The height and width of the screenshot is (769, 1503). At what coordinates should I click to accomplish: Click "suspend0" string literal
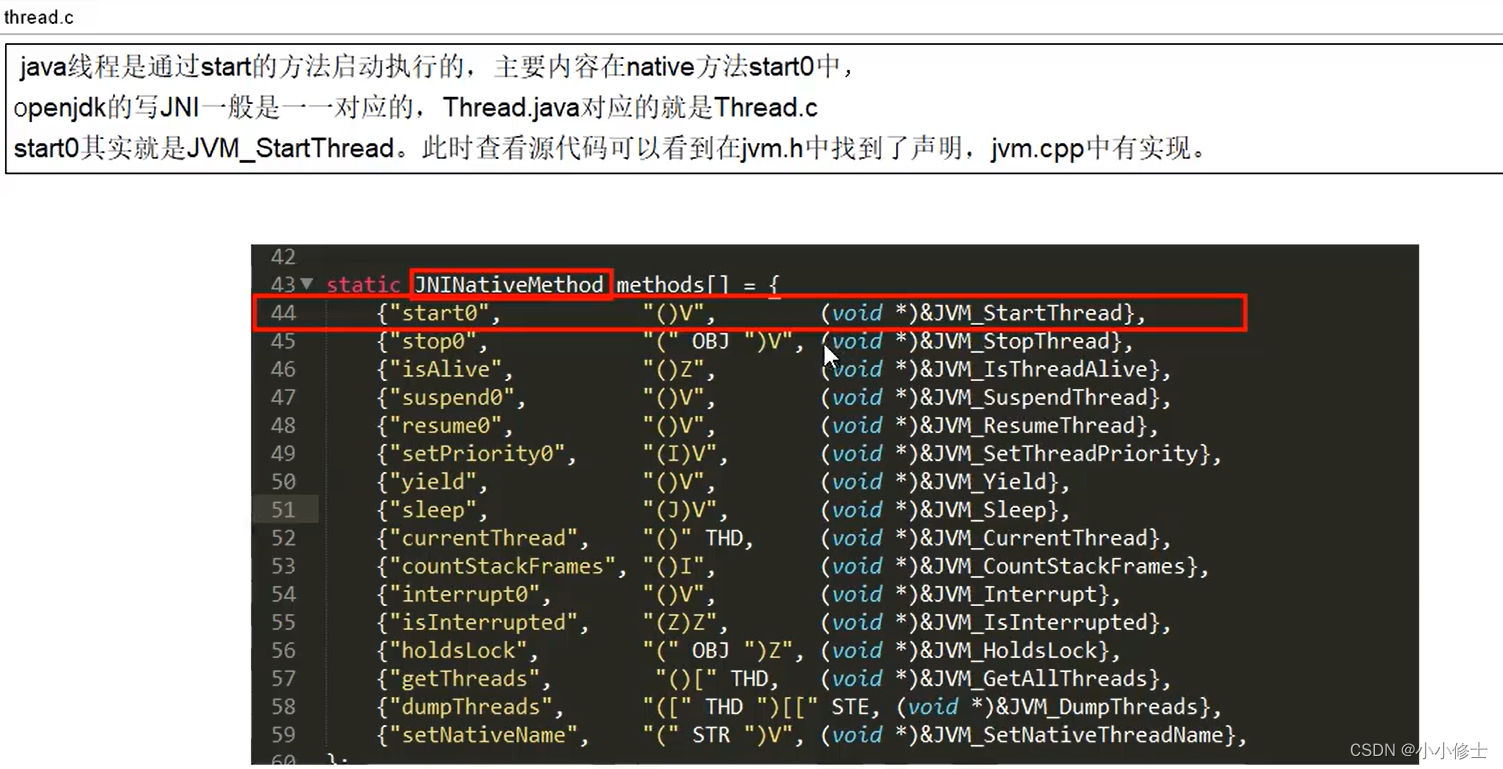(x=450, y=397)
